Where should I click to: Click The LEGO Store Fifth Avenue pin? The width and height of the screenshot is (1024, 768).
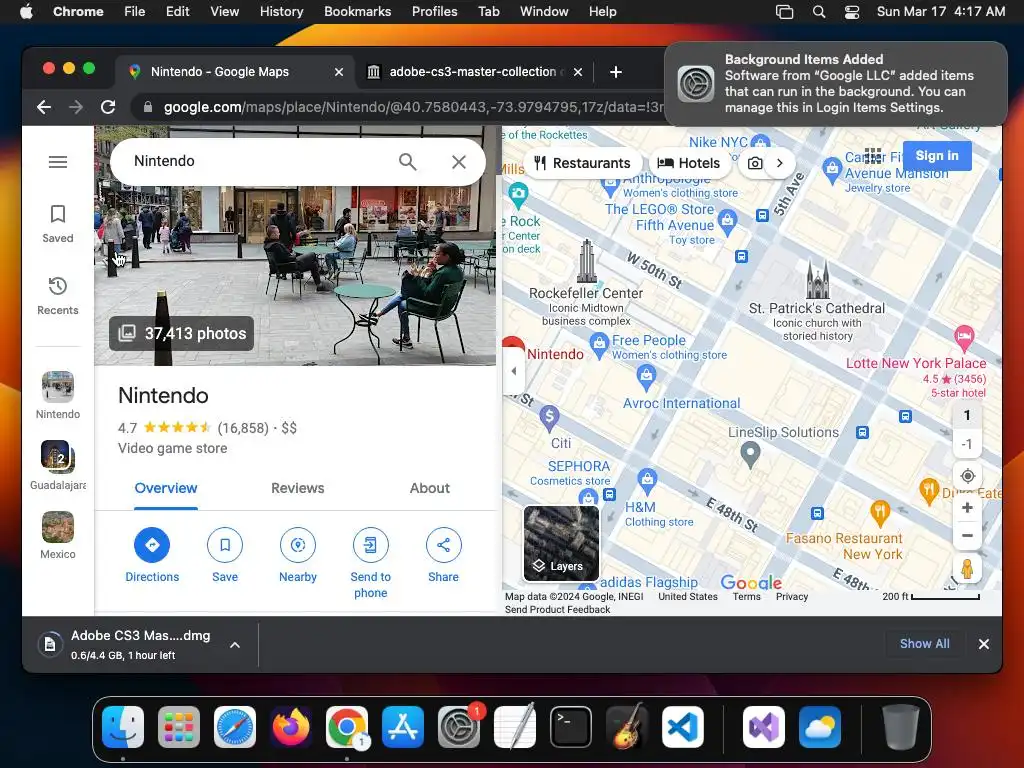click(727, 221)
